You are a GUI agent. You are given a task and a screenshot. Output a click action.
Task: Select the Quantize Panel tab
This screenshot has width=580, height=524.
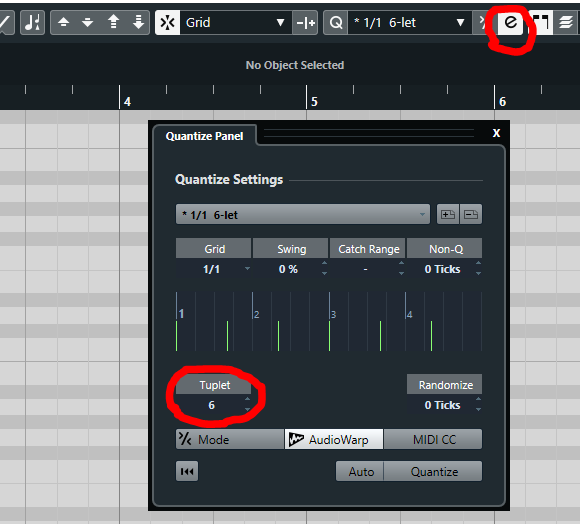(x=204, y=136)
